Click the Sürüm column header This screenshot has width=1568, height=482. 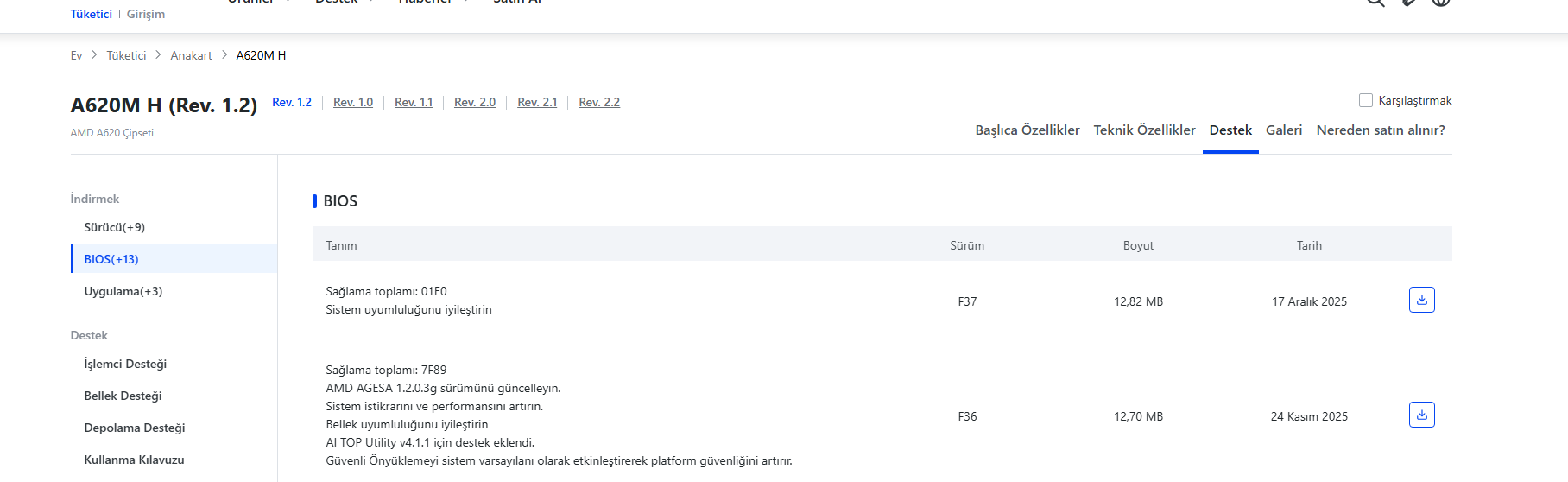967,245
